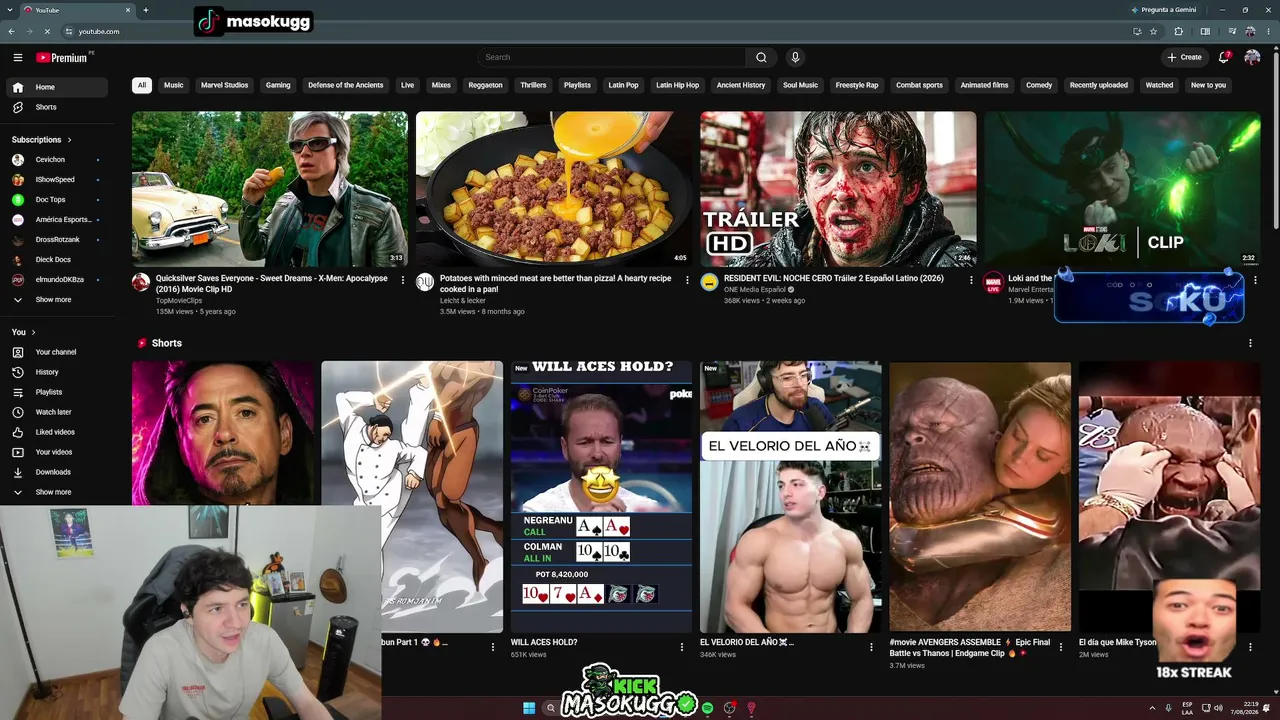Image resolution: width=1280 pixels, height=720 pixels.
Task: Switch the ESP LAA input language
Action: coord(1187,708)
